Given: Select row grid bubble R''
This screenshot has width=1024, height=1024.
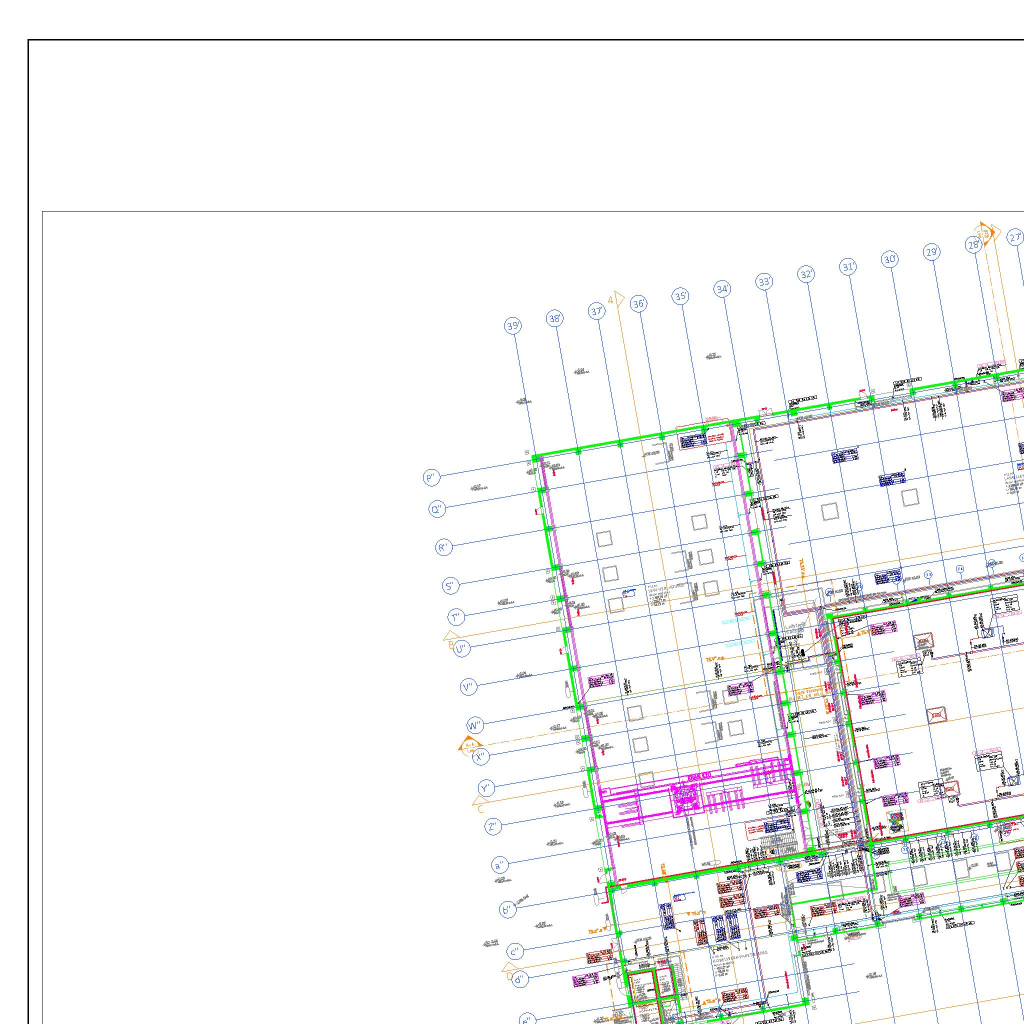Looking at the screenshot, I should [x=444, y=547].
